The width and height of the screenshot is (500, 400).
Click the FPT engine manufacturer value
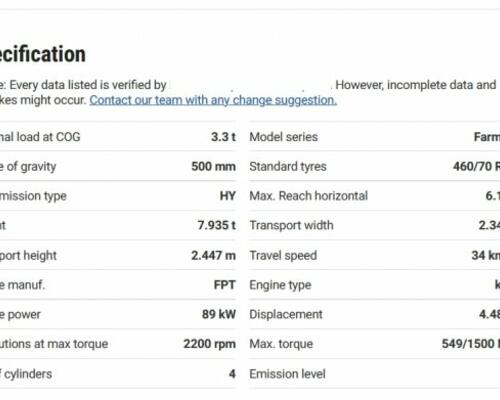[x=225, y=285]
